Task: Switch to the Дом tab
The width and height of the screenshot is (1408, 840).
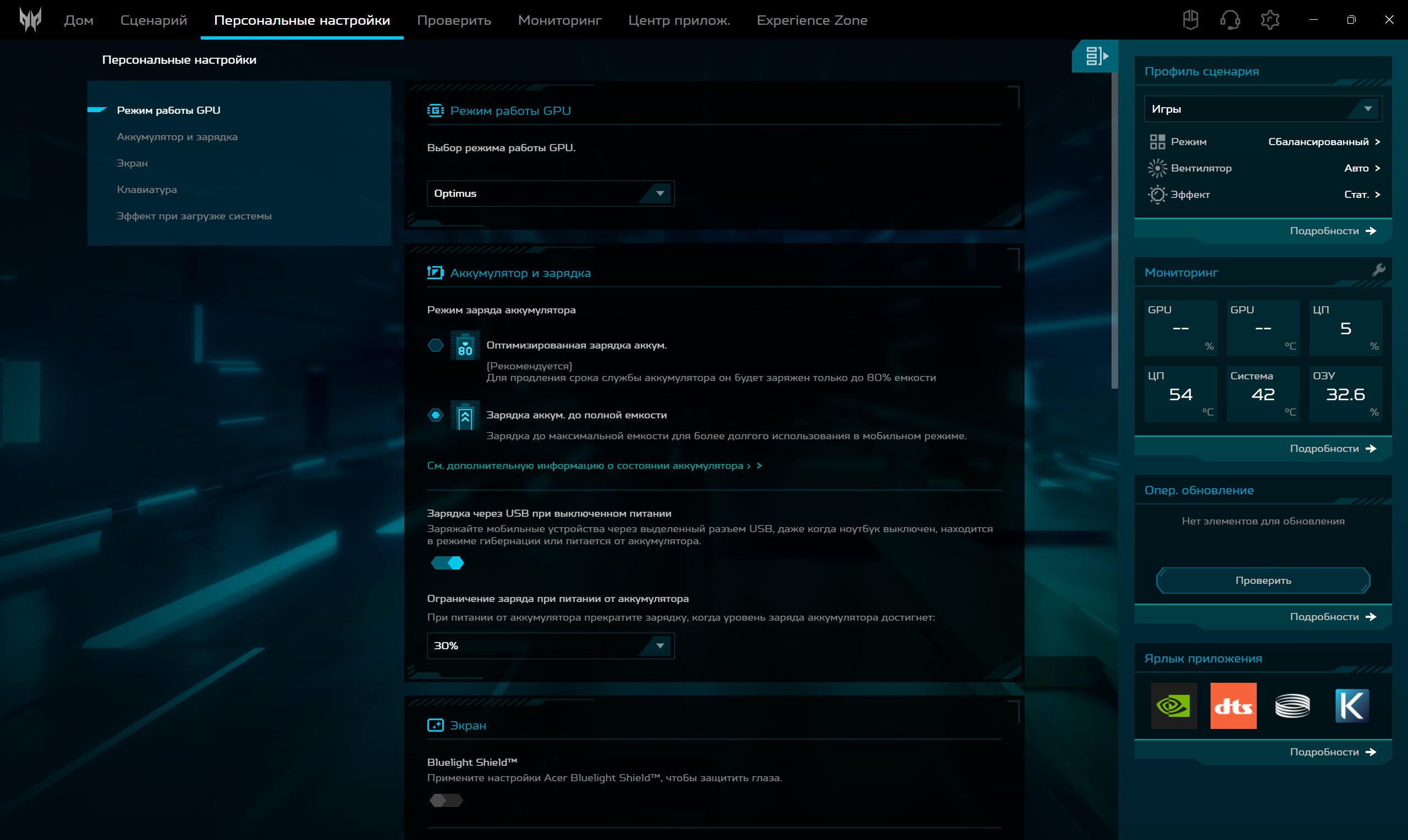Action: (x=79, y=20)
